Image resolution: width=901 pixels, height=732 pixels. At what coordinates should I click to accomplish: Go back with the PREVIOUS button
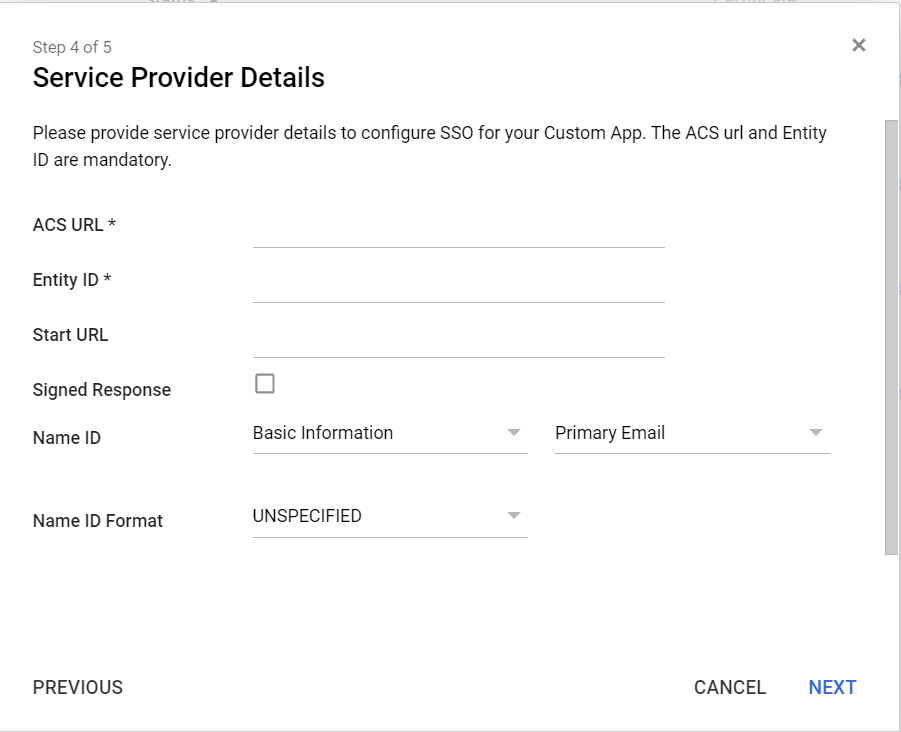78,687
